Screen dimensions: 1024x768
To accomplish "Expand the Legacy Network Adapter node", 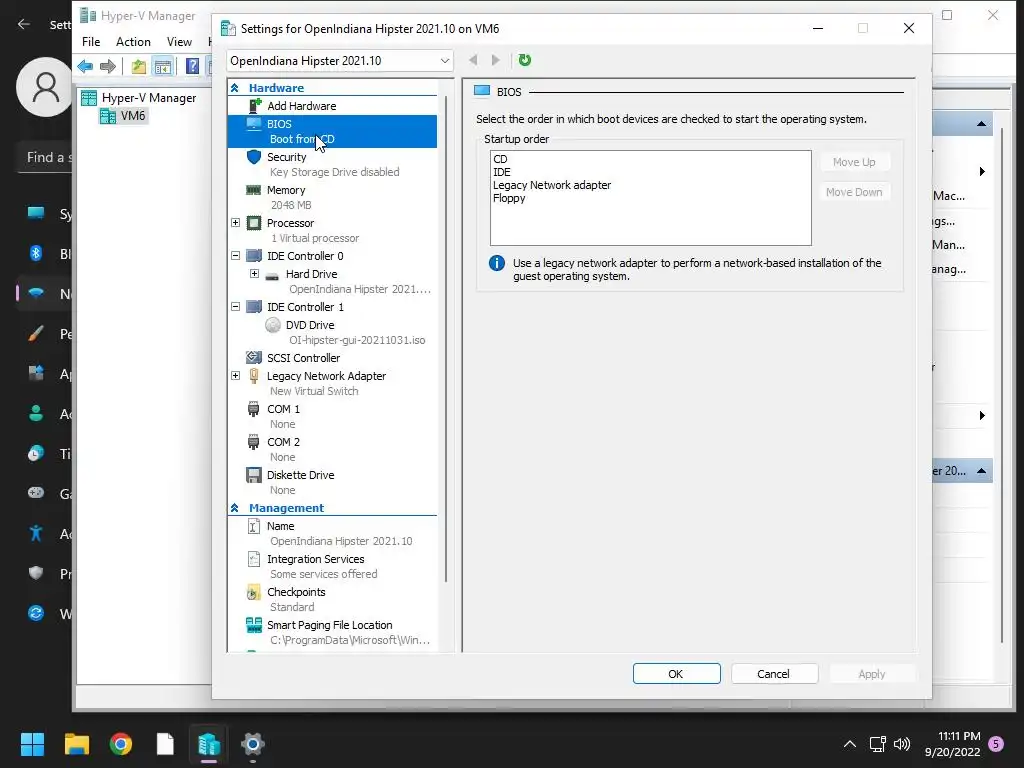I will pos(236,376).
